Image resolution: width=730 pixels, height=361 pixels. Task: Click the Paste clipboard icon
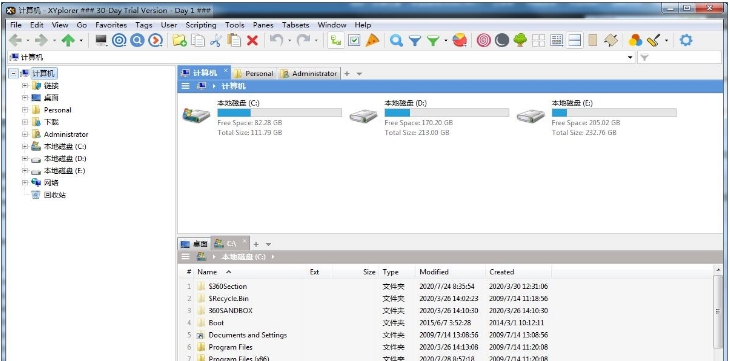pos(234,41)
